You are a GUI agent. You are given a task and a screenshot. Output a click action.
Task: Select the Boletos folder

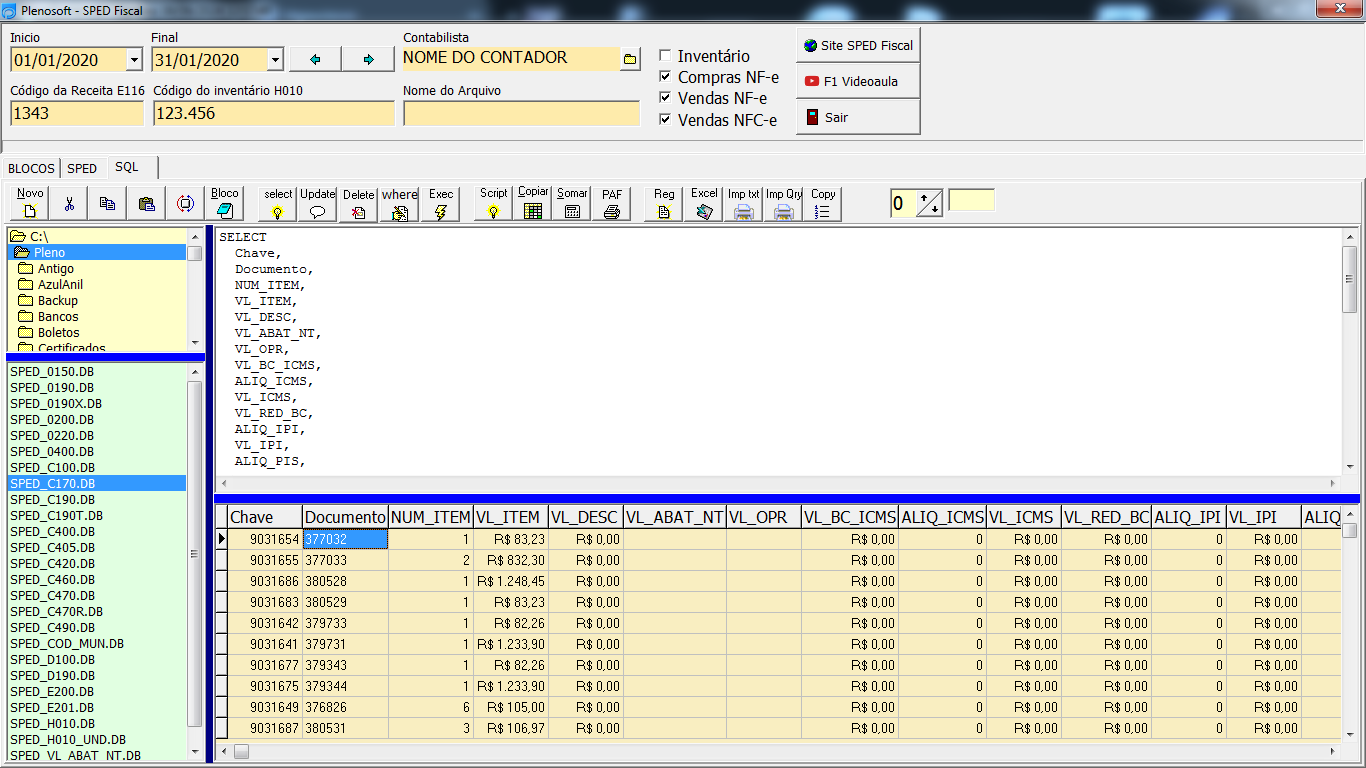pyautogui.click(x=58, y=333)
